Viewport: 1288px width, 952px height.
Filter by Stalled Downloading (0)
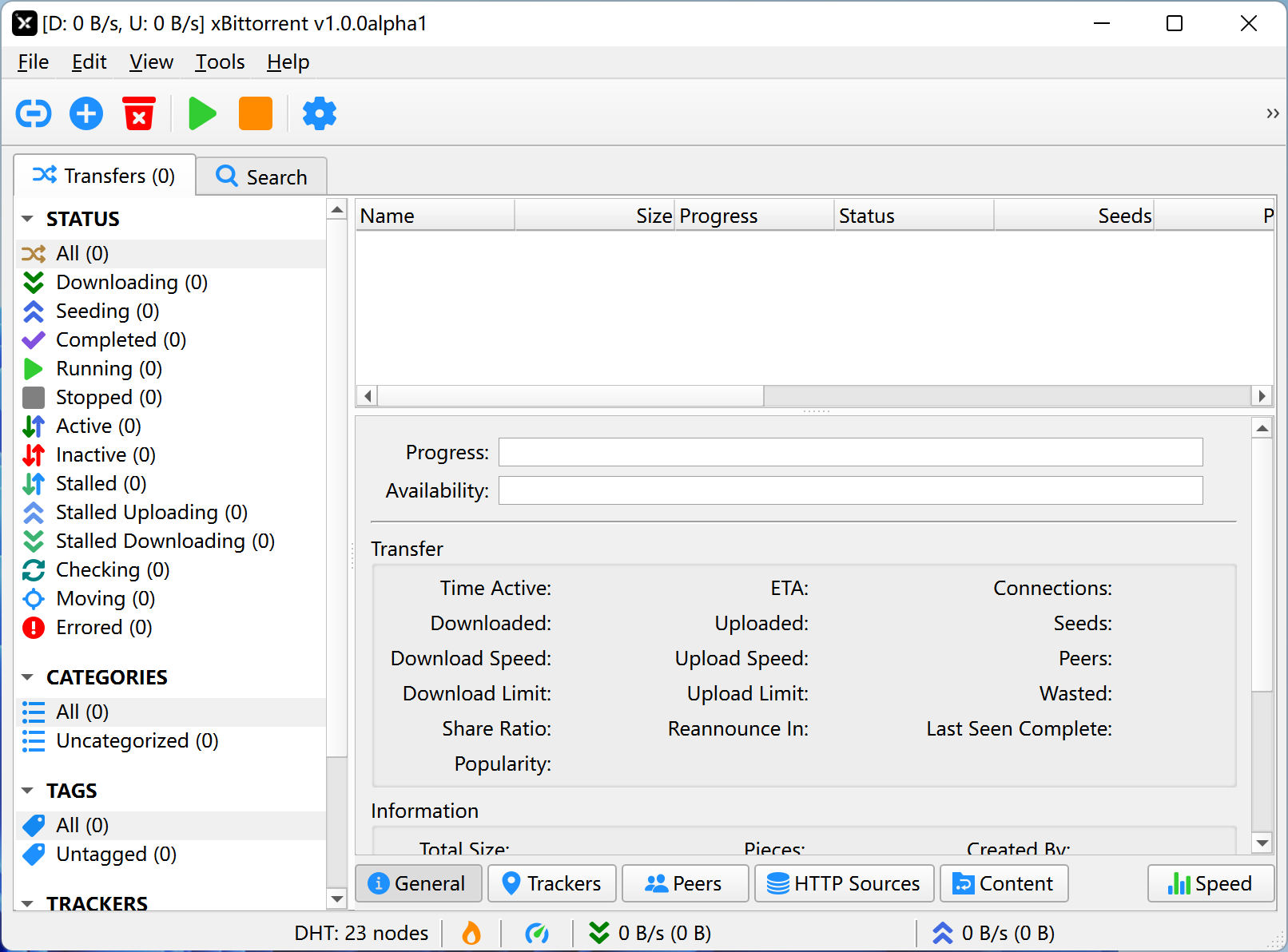tap(170, 541)
